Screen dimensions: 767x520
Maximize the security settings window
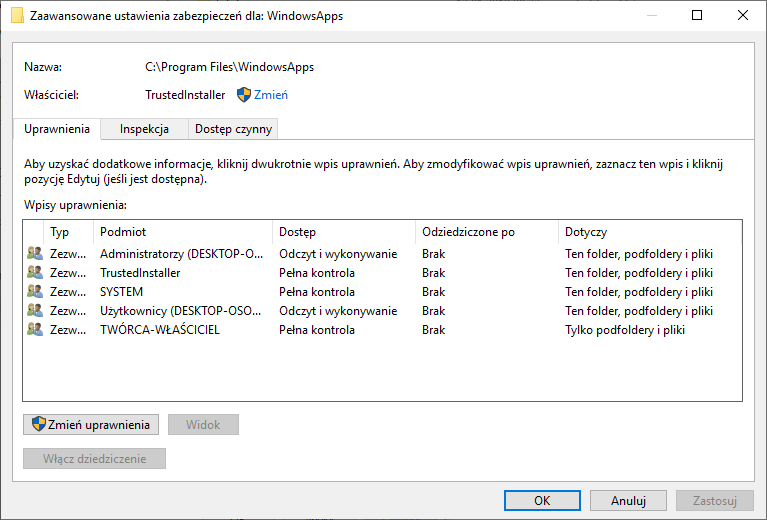(x=697, y=15)
